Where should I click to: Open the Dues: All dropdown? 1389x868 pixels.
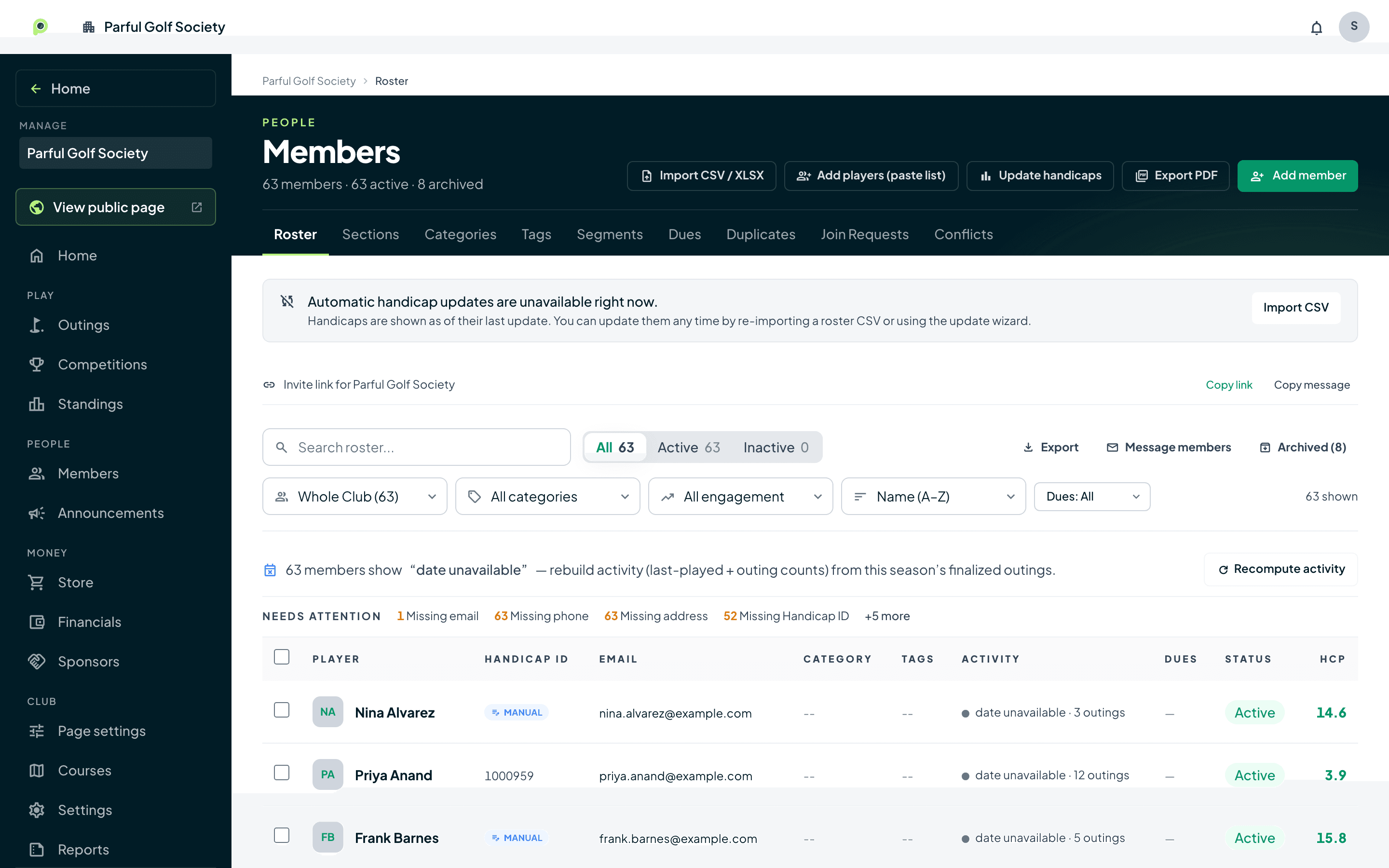(x=1092, y=497)
